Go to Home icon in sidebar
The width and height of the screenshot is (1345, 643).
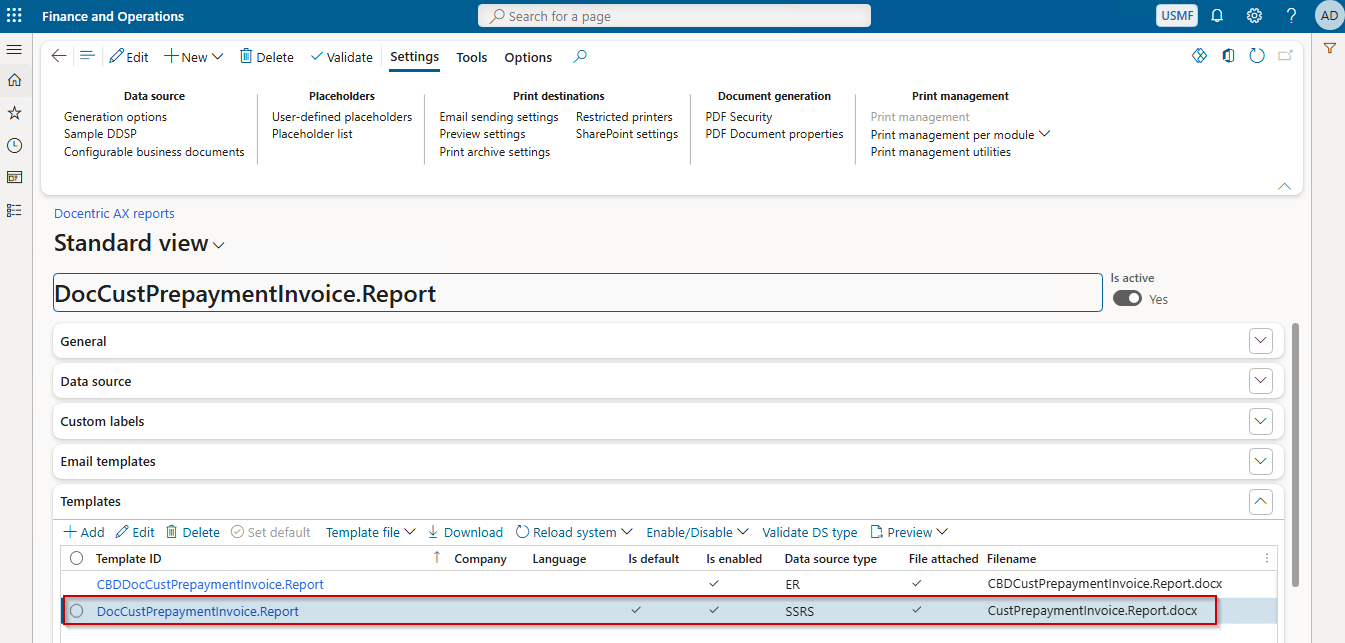[x=14, y=81]
